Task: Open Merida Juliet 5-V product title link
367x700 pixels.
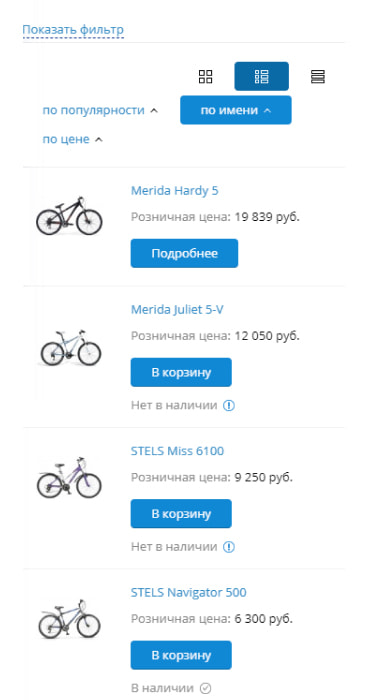Action: [177, 309]
